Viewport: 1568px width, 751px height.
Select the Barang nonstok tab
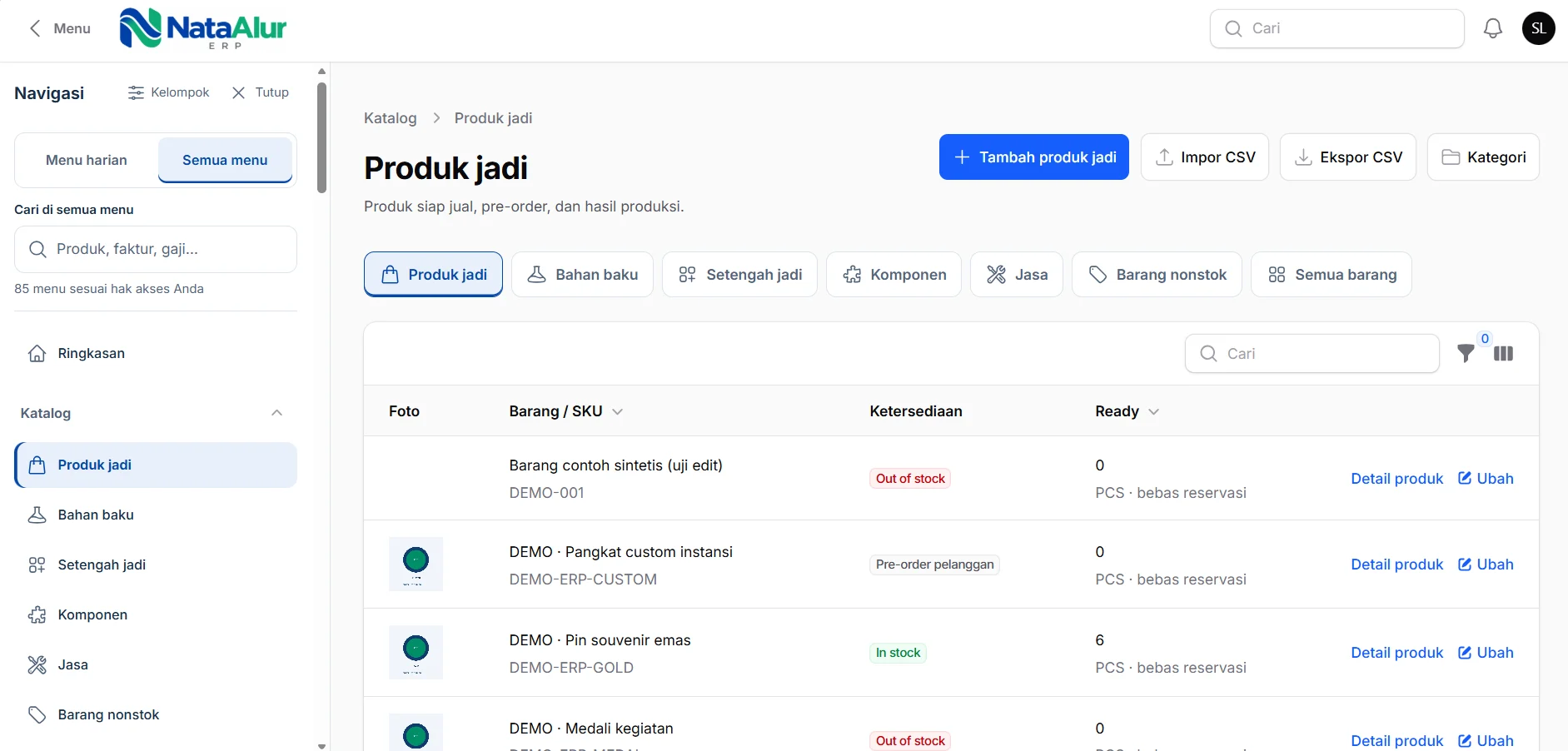click(x=1157, y=274)
